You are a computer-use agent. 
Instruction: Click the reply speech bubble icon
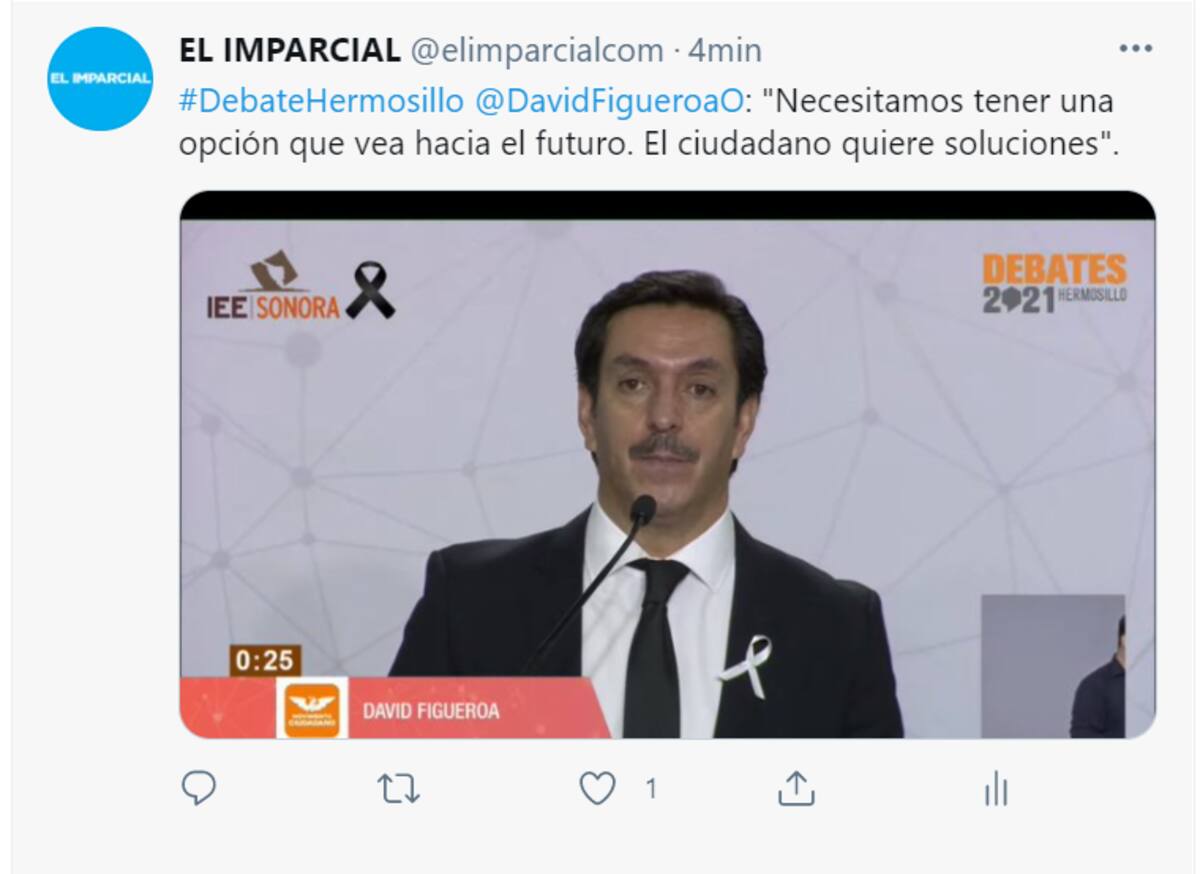[199, 789]
